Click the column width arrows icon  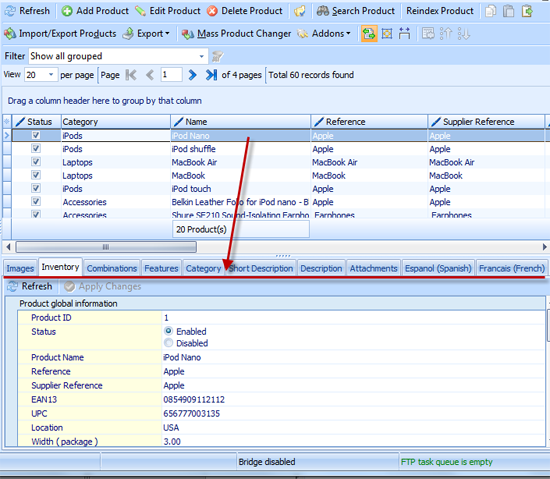point(404,34)
